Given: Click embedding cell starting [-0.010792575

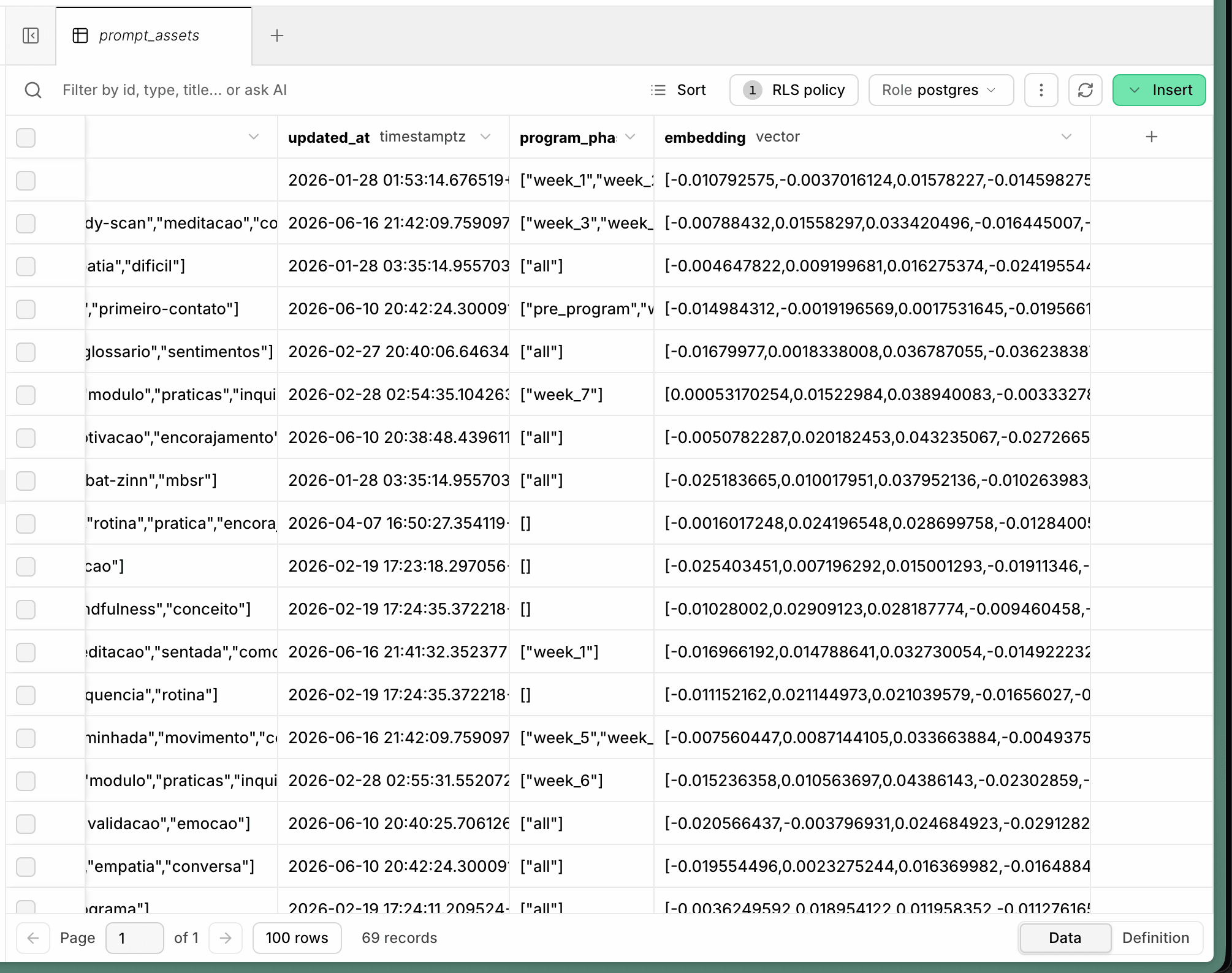Looking at the screenshot, I should [872, 180].
